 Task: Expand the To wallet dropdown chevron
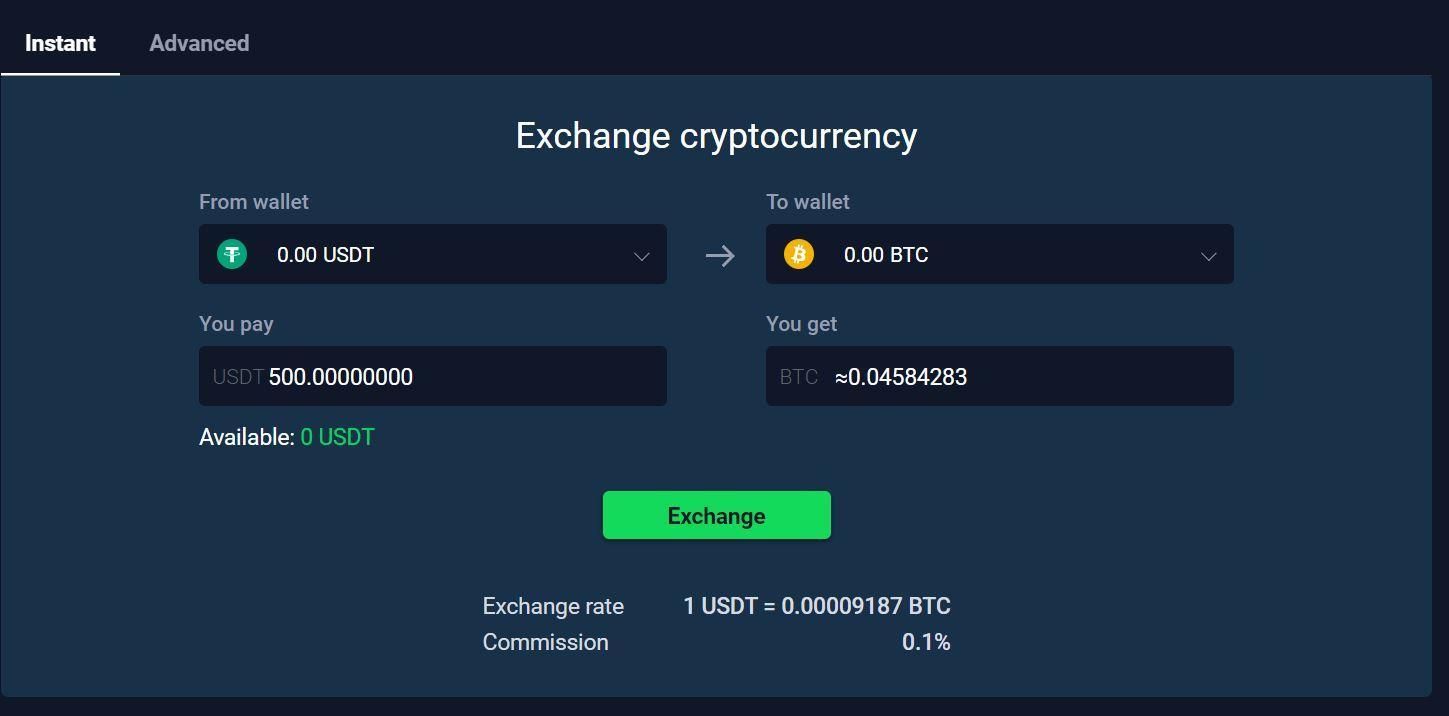tap(1208, 256)
